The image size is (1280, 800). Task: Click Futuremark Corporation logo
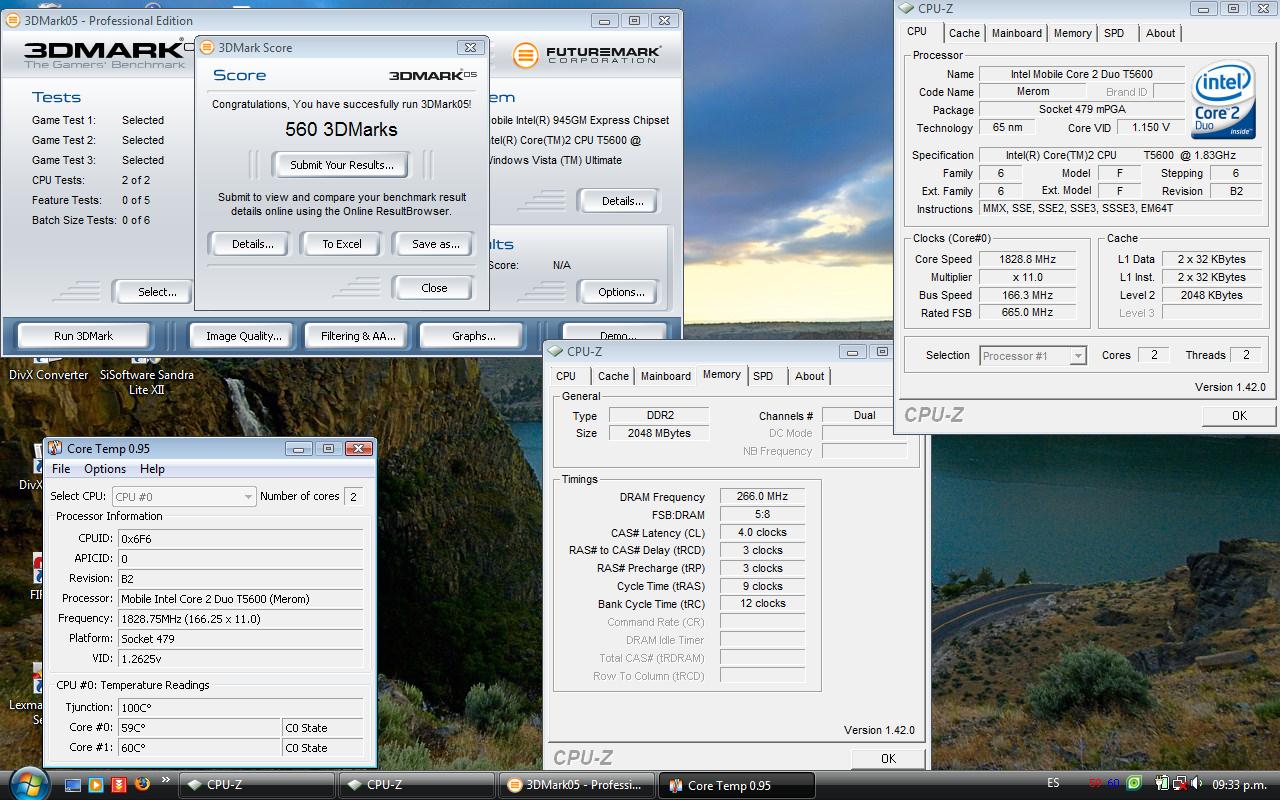tap(587, 55)
